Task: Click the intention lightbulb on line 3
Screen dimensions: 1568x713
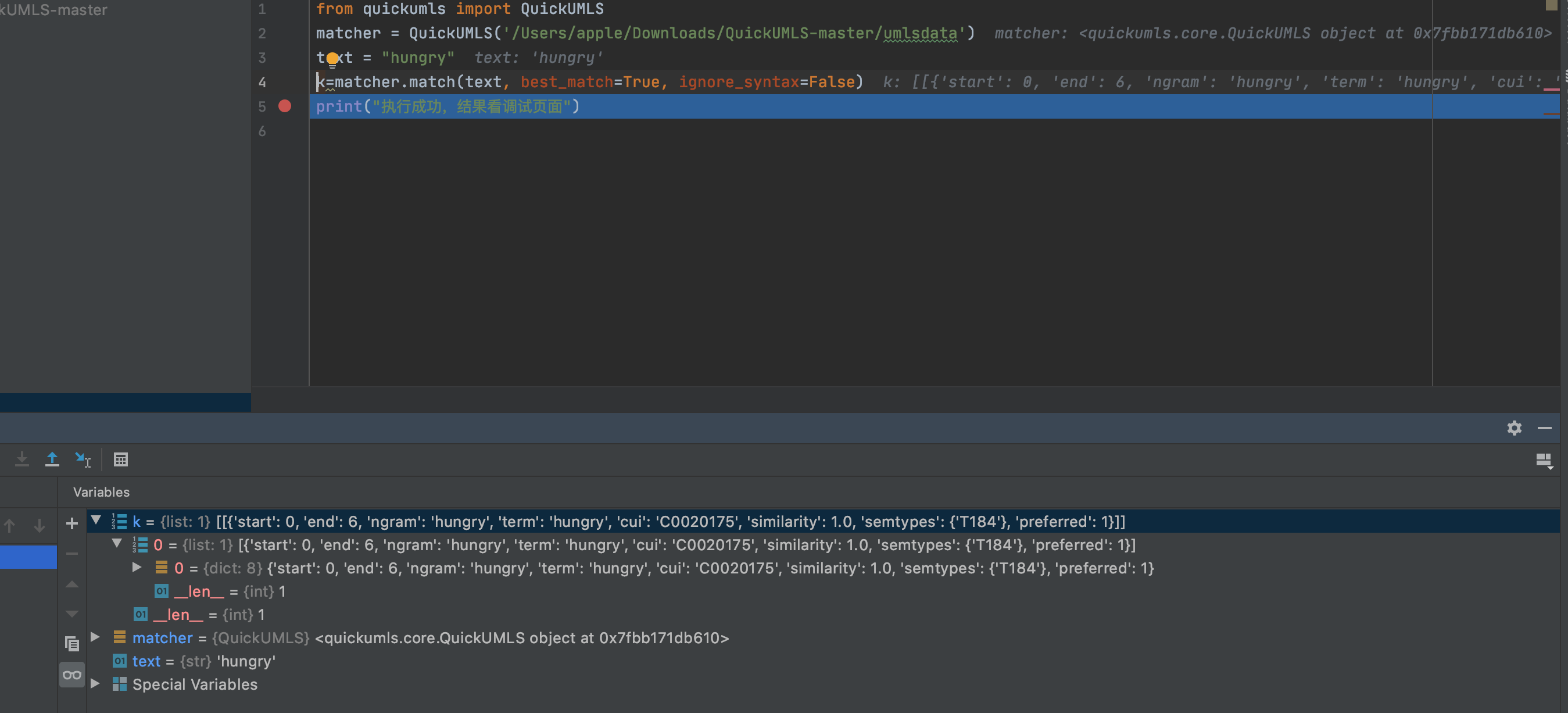Action: point(332,59)
